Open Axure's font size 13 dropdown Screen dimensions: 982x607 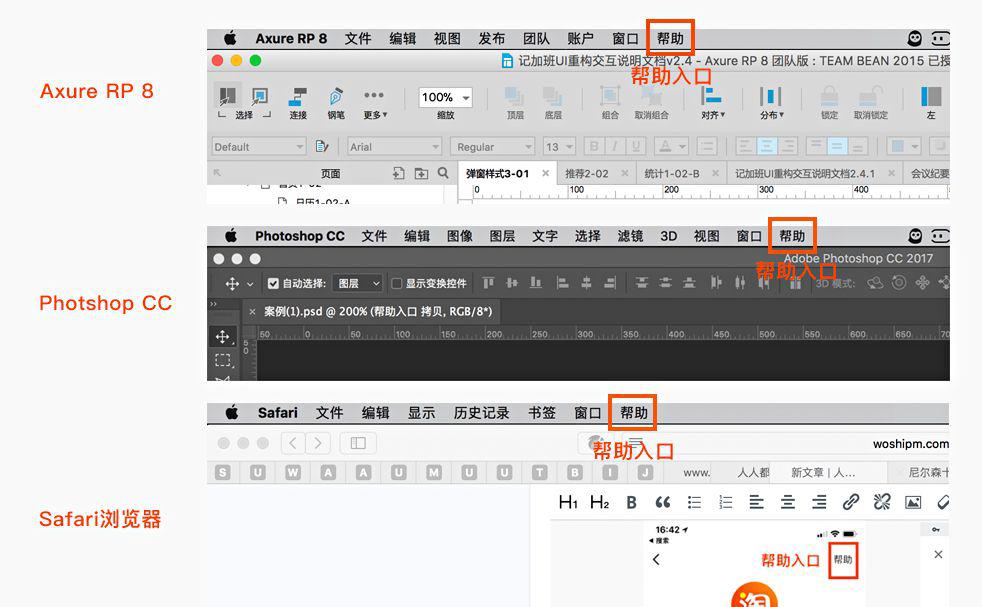click(x=559, y=147)
